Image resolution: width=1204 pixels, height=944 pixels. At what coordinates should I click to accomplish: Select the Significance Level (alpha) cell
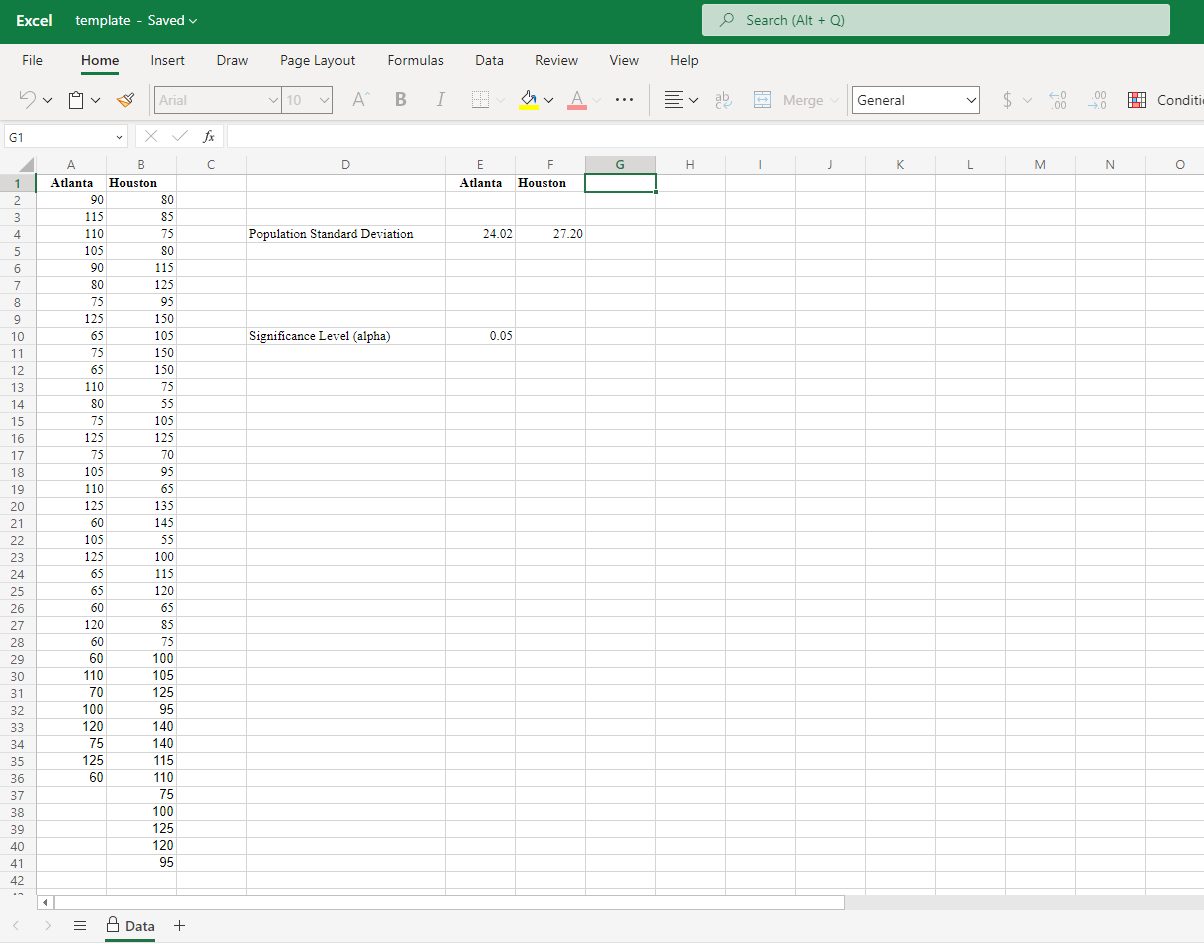click(346, 336)
